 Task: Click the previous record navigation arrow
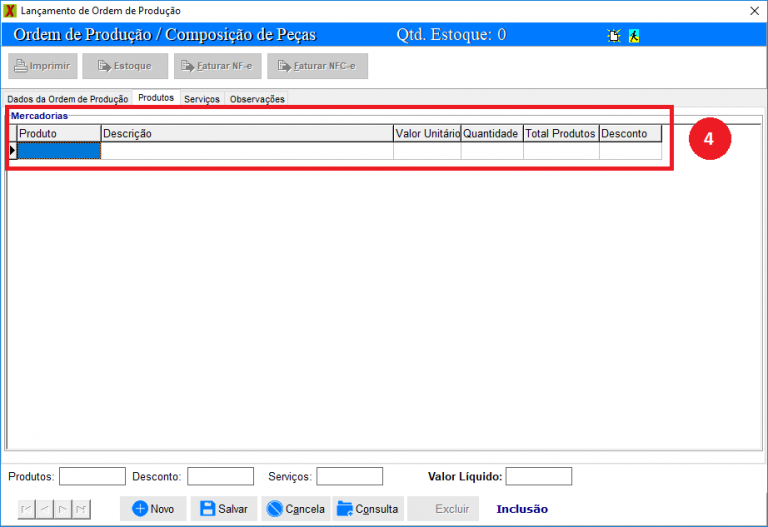click(x=44, y=509)
